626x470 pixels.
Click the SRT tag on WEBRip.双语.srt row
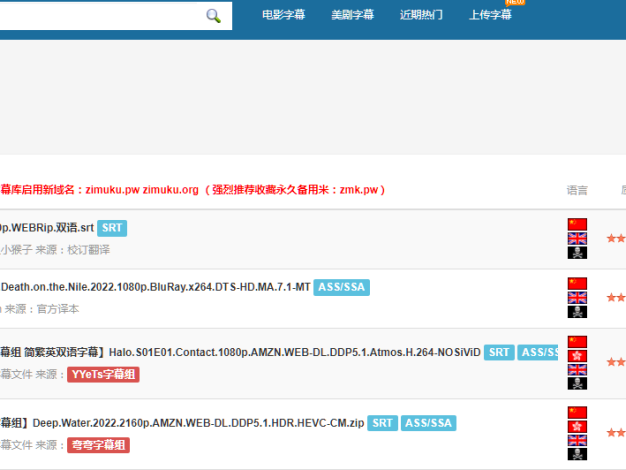click(112, 228)
